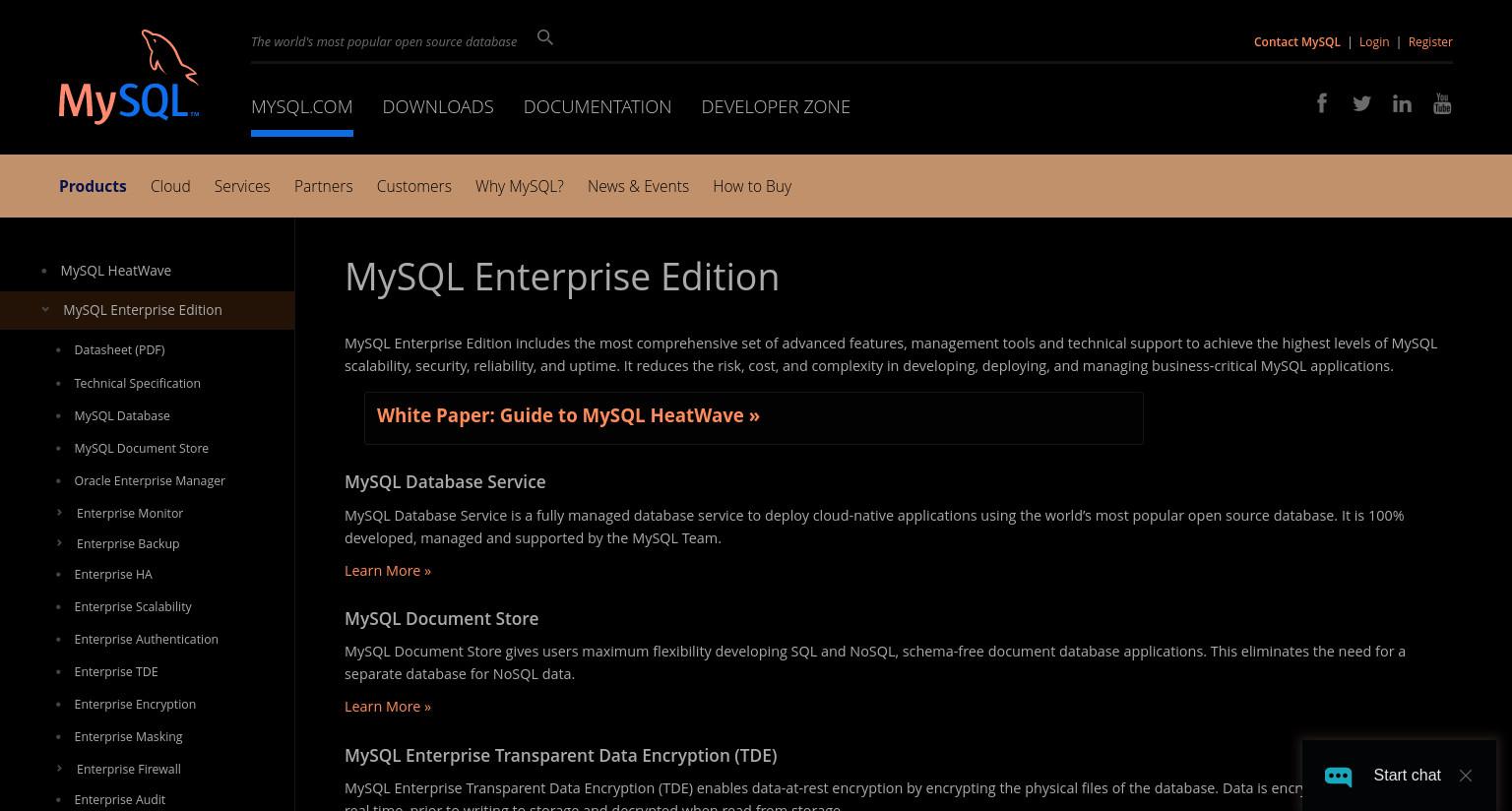This screenshot has height=811, width=1512.
Task: Focus the search field in the header
Action: tap(384, 41)
